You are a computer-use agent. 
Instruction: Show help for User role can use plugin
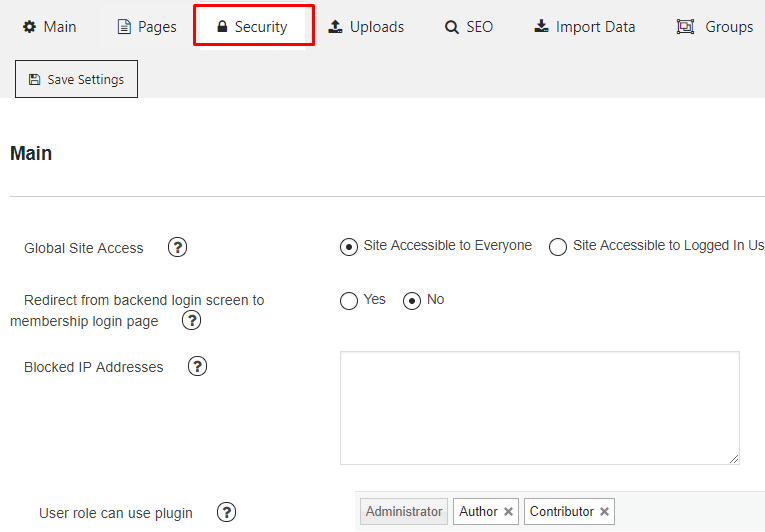coord(226,512)
